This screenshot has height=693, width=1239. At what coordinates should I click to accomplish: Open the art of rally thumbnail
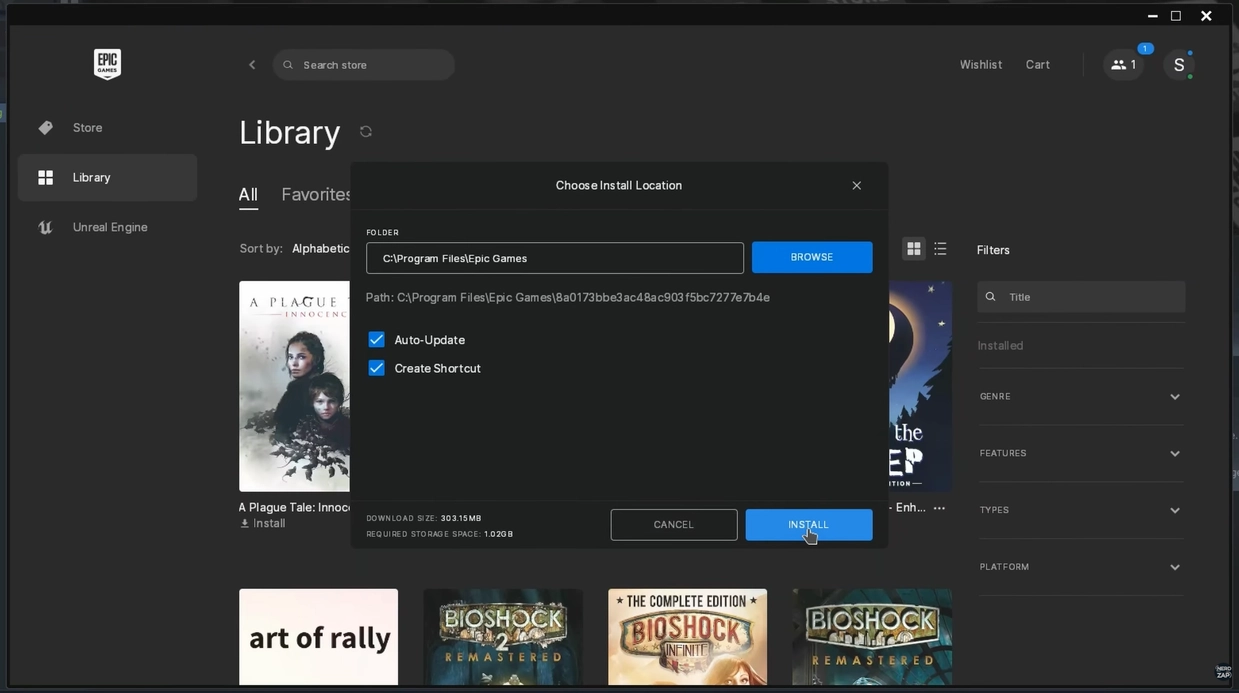click(318, 637)
